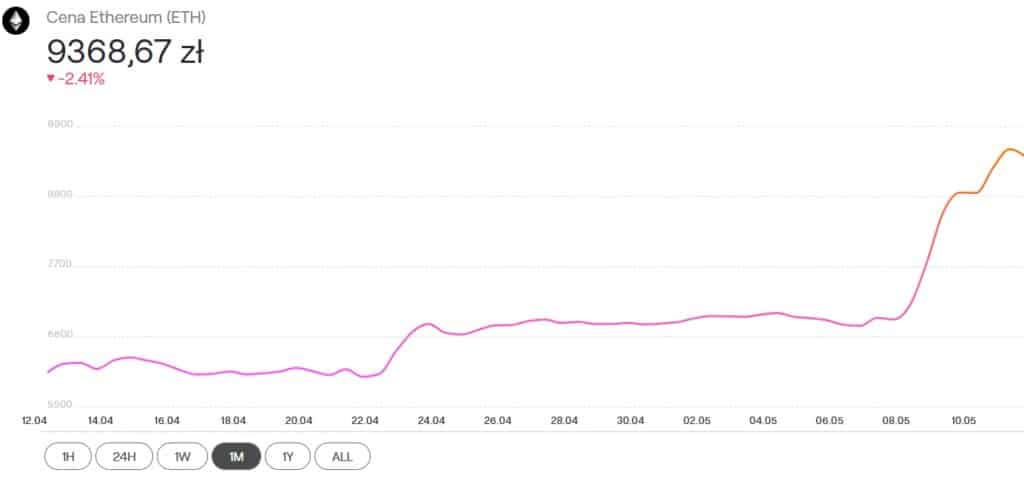Click the 9368,67 zł price value

coord(125,52)
